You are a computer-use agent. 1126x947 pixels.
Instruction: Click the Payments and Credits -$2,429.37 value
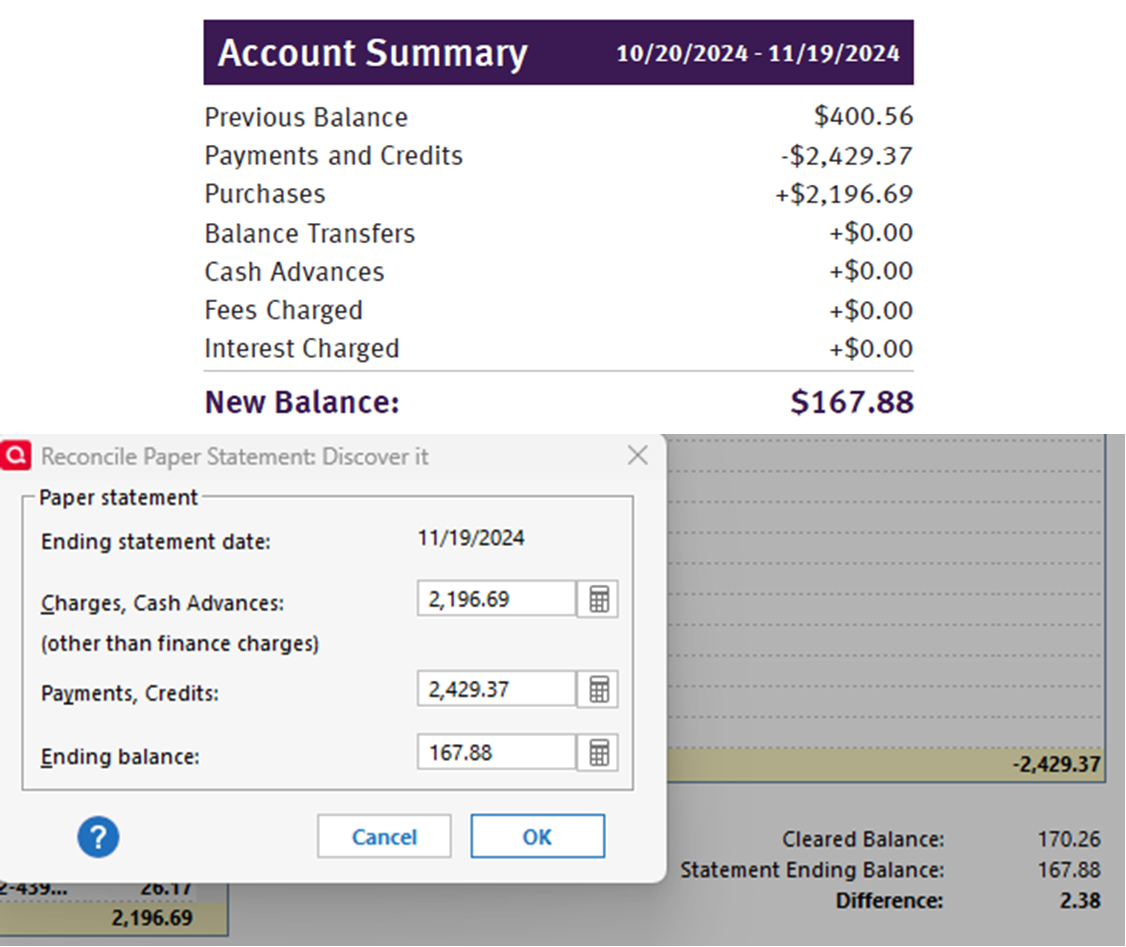(x=847, y=156)
